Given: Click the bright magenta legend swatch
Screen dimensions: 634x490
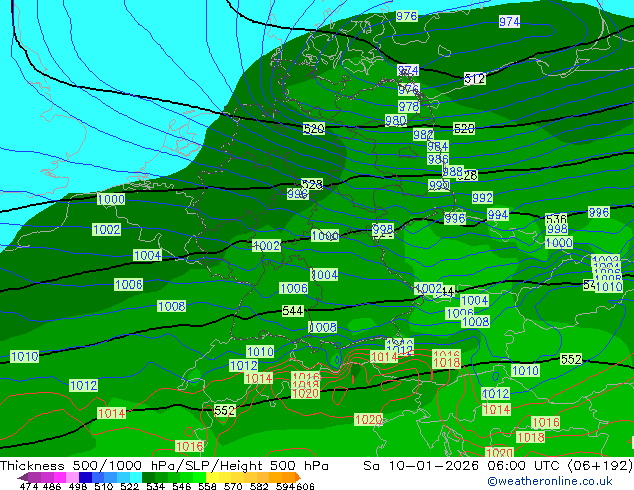Looking at the screenshot, I should coord(60,477).
